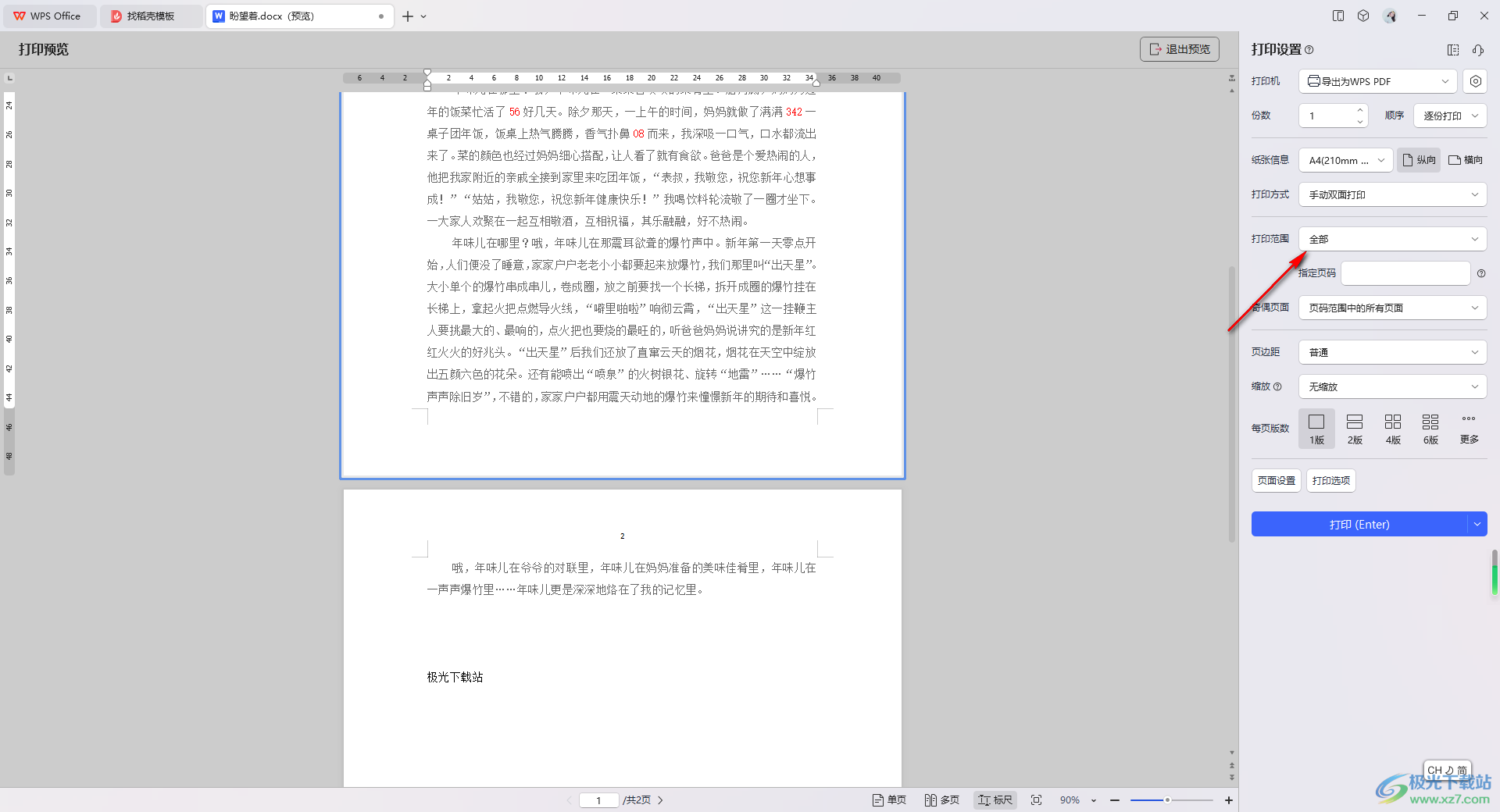1500x812 pixels.
Task: Open the user avatar menu
Action: 1390,16
